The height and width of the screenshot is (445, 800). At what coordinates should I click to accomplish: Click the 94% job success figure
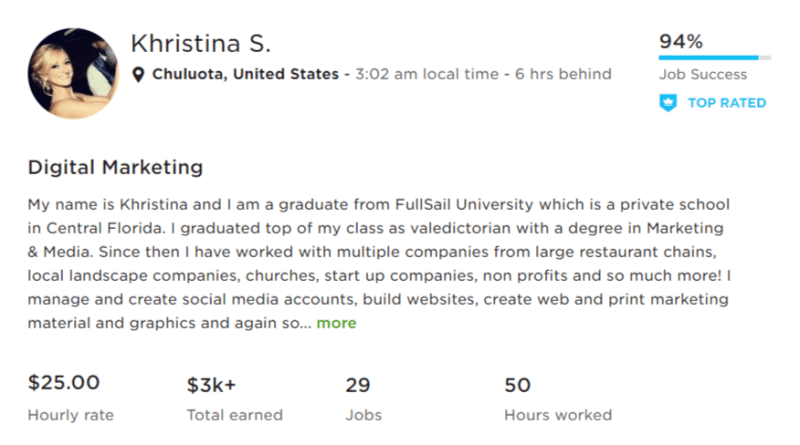(681, 41)
